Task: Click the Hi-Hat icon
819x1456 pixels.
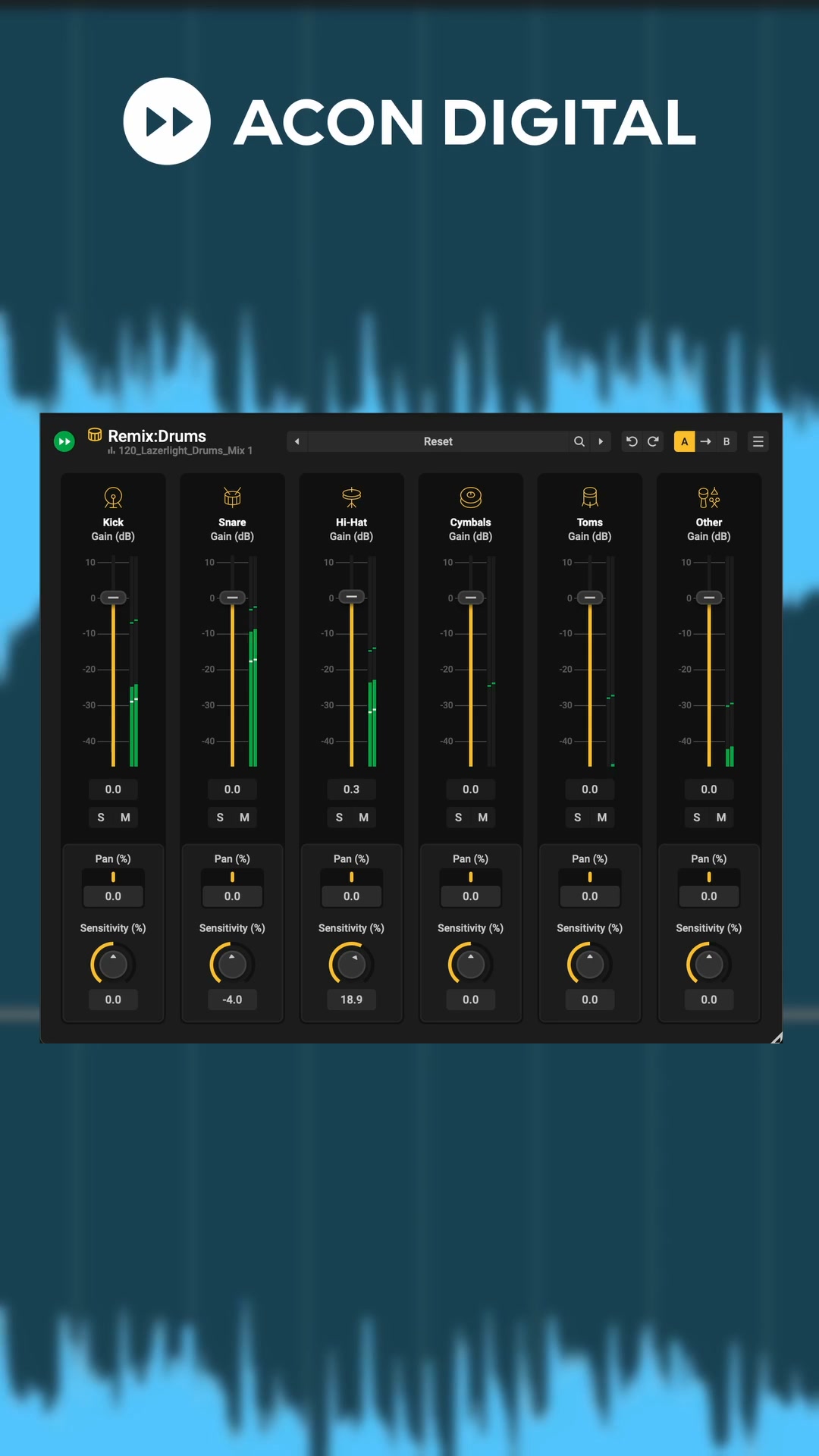Action: [351, 497]
